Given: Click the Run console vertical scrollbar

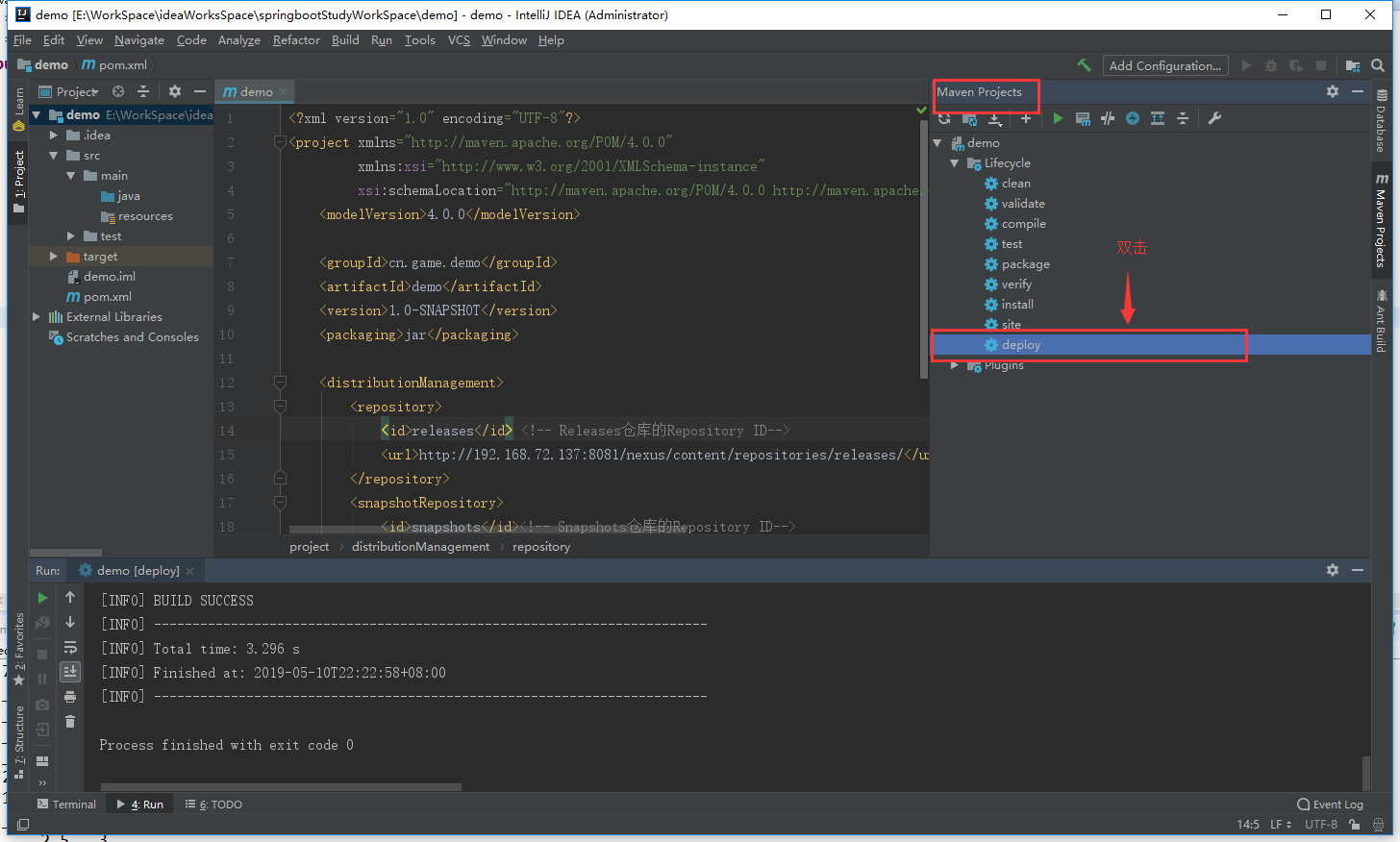Looking at the screenshot, I should (1365, 772).
